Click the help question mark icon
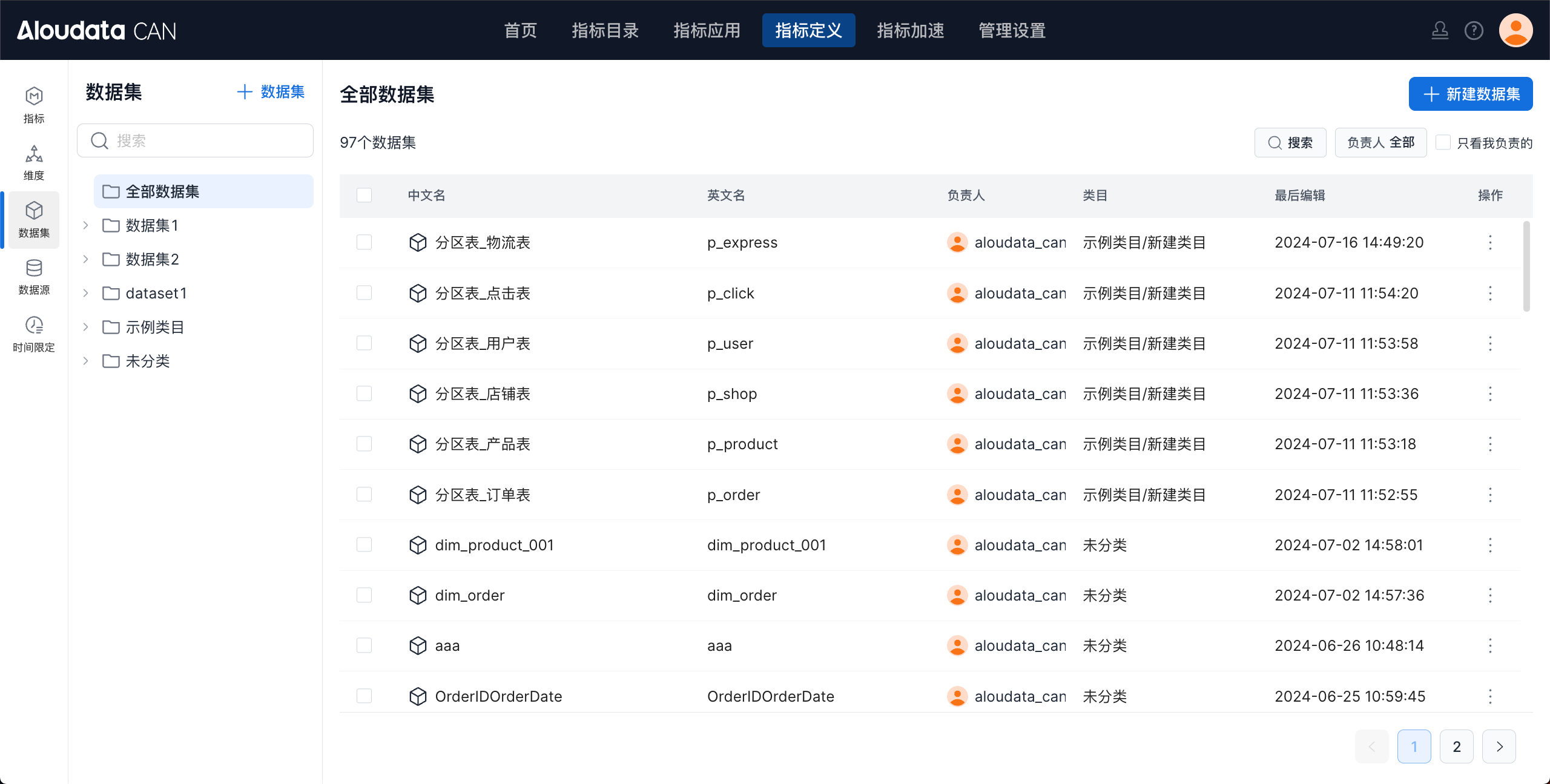This screenshot has width=1550, height=784. pyautogui.click(x=1474, y=30)
